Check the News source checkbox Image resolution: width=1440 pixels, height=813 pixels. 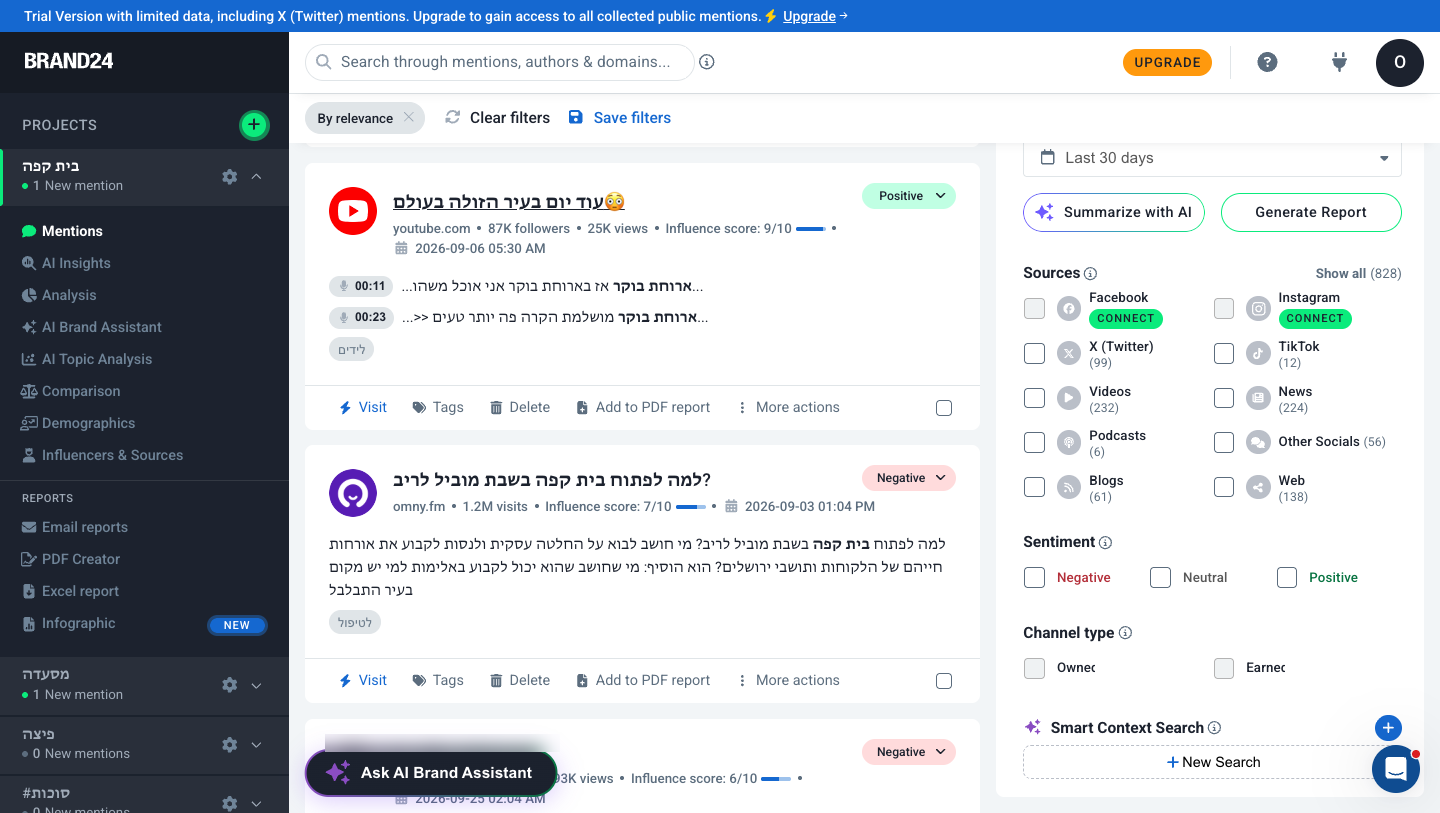[x=1224, y=398]
